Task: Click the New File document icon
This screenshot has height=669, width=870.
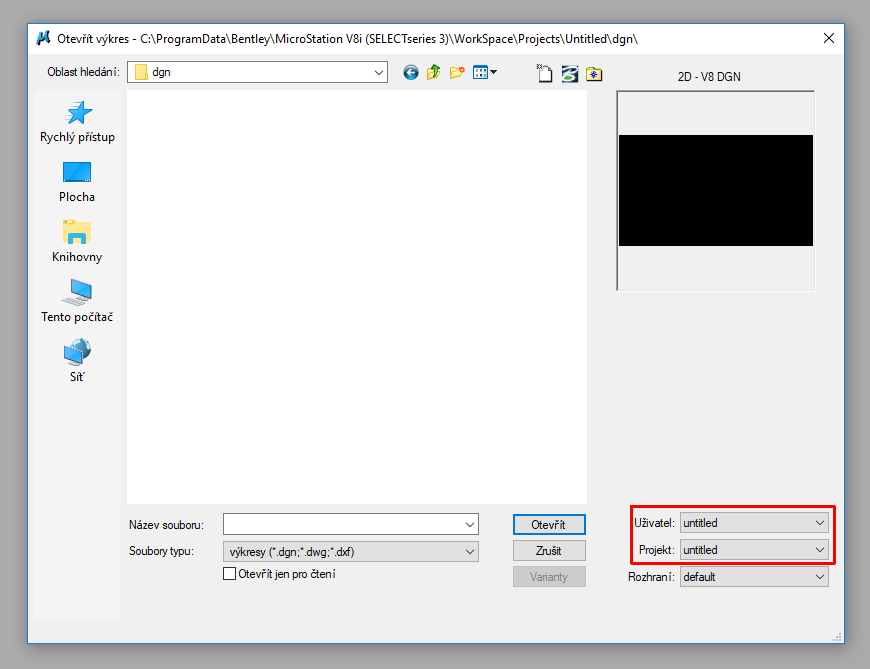Action: click(545, 73)
